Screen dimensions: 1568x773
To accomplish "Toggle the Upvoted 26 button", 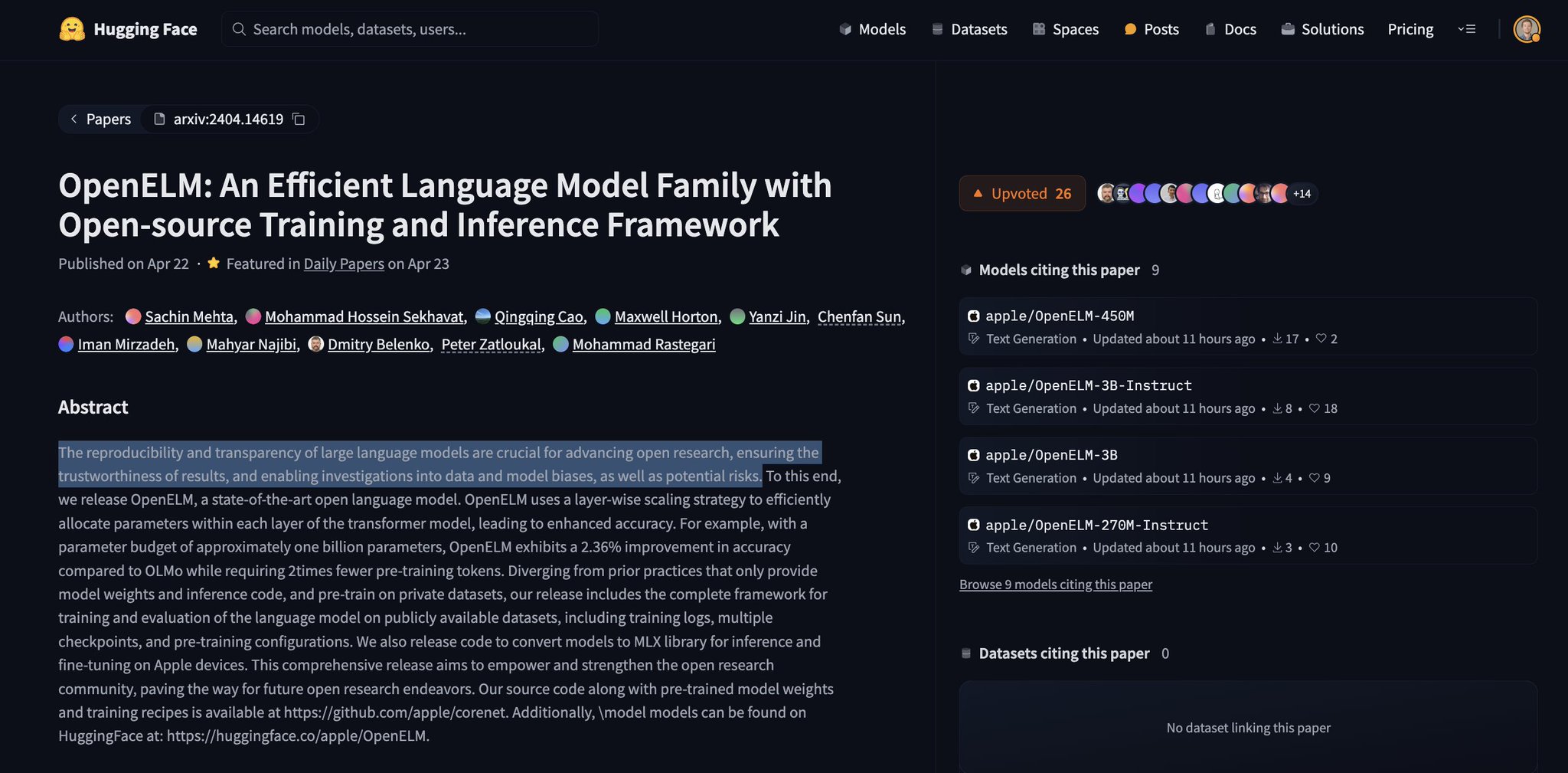I will pyautogui.click(x=1022, y=193).
